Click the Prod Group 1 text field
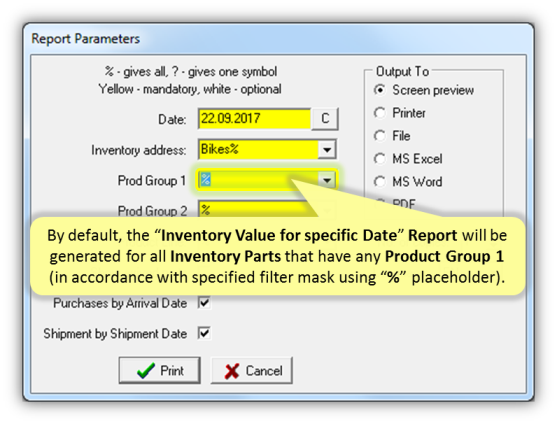This screenshot has height=424, width=557. tap(258, 180)
